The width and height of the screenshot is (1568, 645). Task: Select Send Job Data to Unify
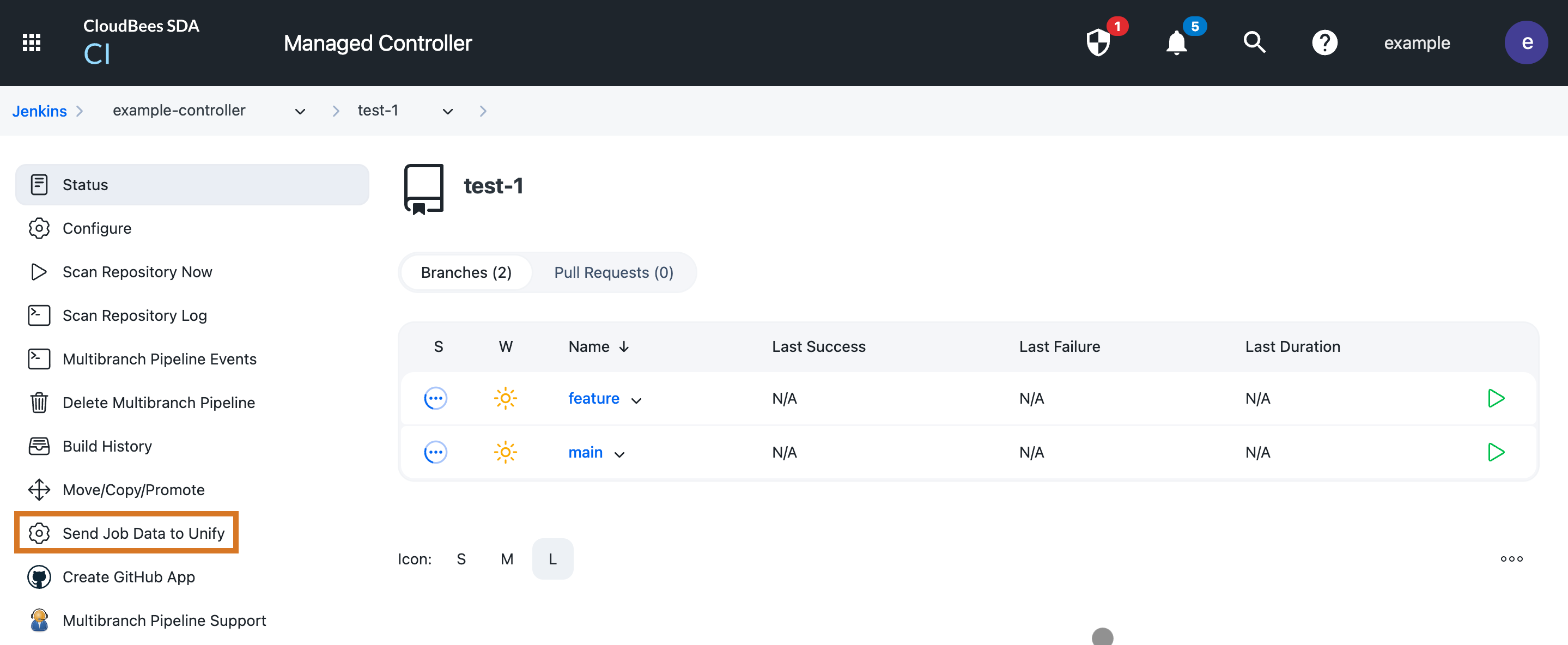143,532
